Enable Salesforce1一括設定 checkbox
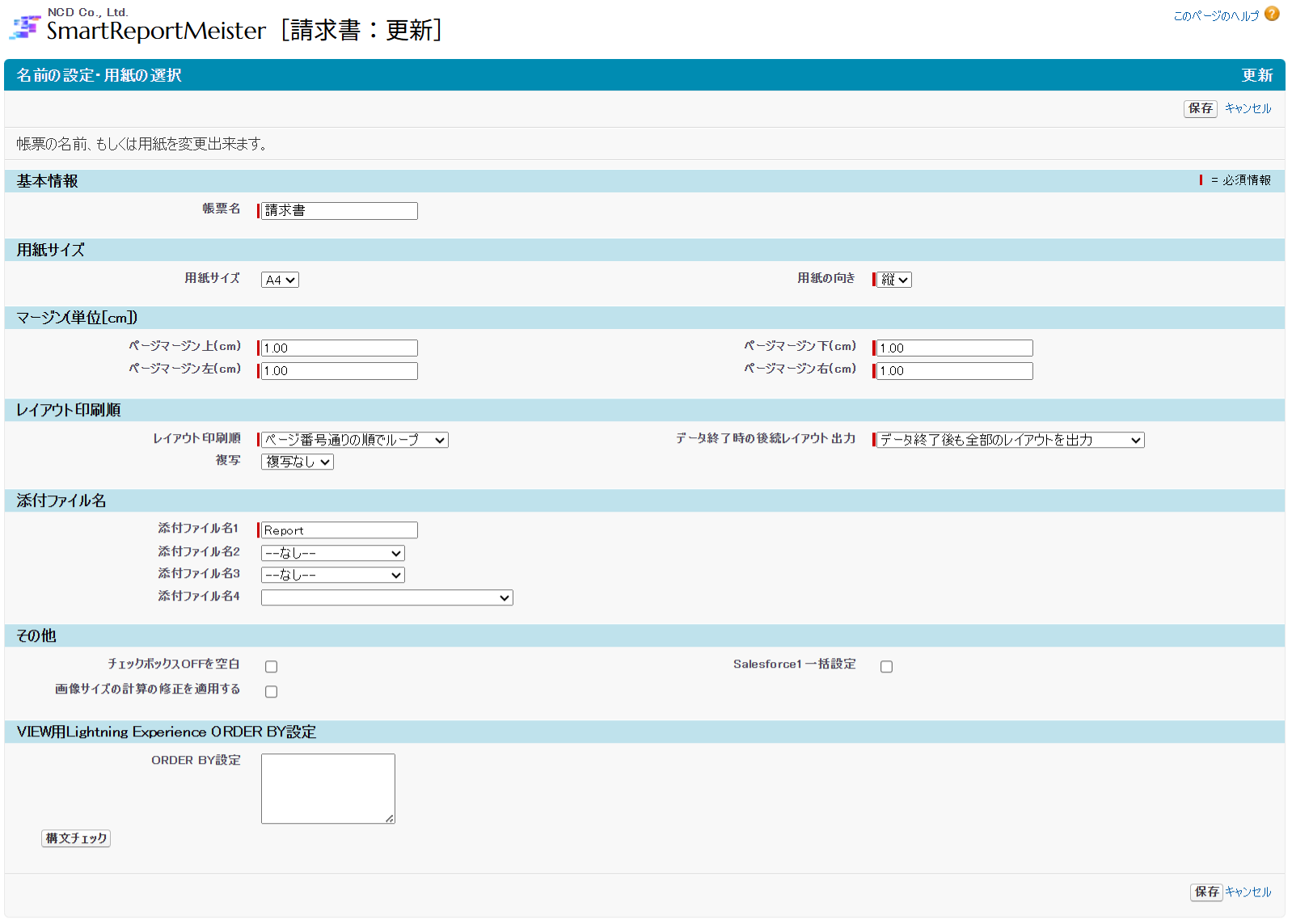1292x924 pixels. click(x=886, y=667)
